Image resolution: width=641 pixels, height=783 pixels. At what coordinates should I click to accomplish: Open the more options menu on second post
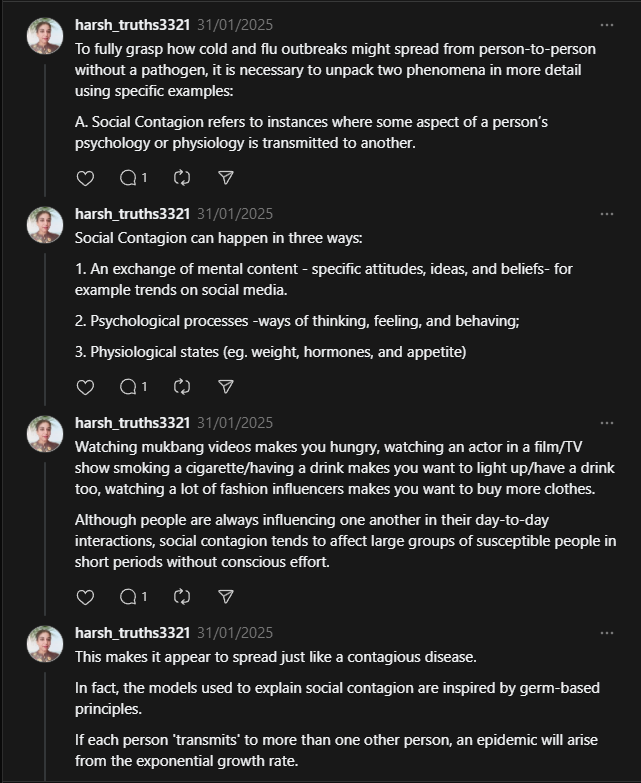coord(607,214)
